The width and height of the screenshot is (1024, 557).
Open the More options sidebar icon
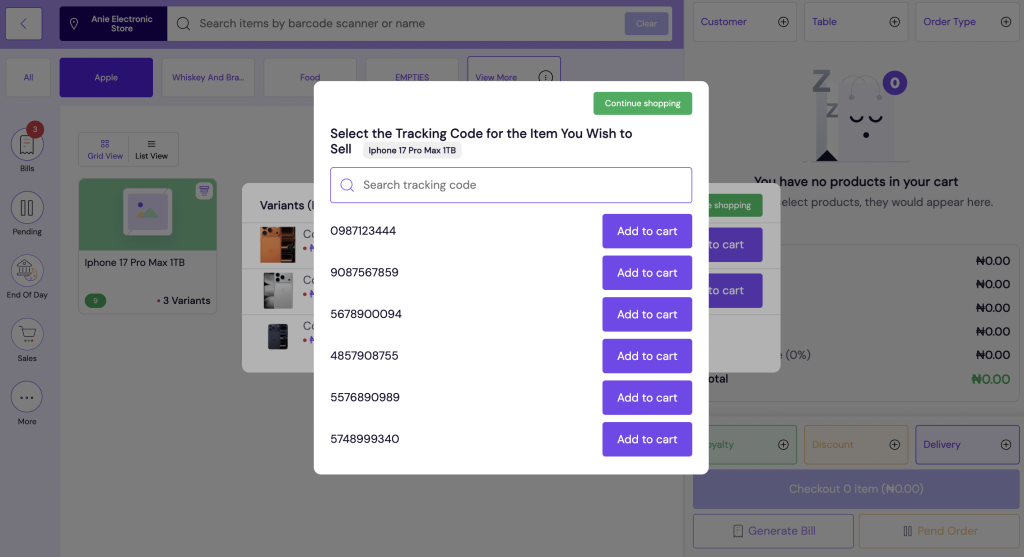tap(27, 398)
